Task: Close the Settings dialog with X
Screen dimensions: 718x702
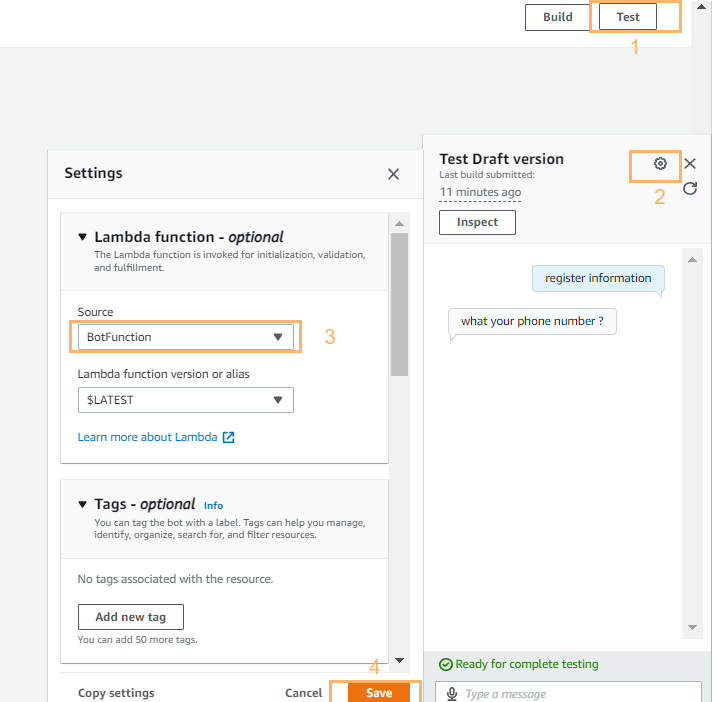Action: pyautogui.click(x=393, y=174)
